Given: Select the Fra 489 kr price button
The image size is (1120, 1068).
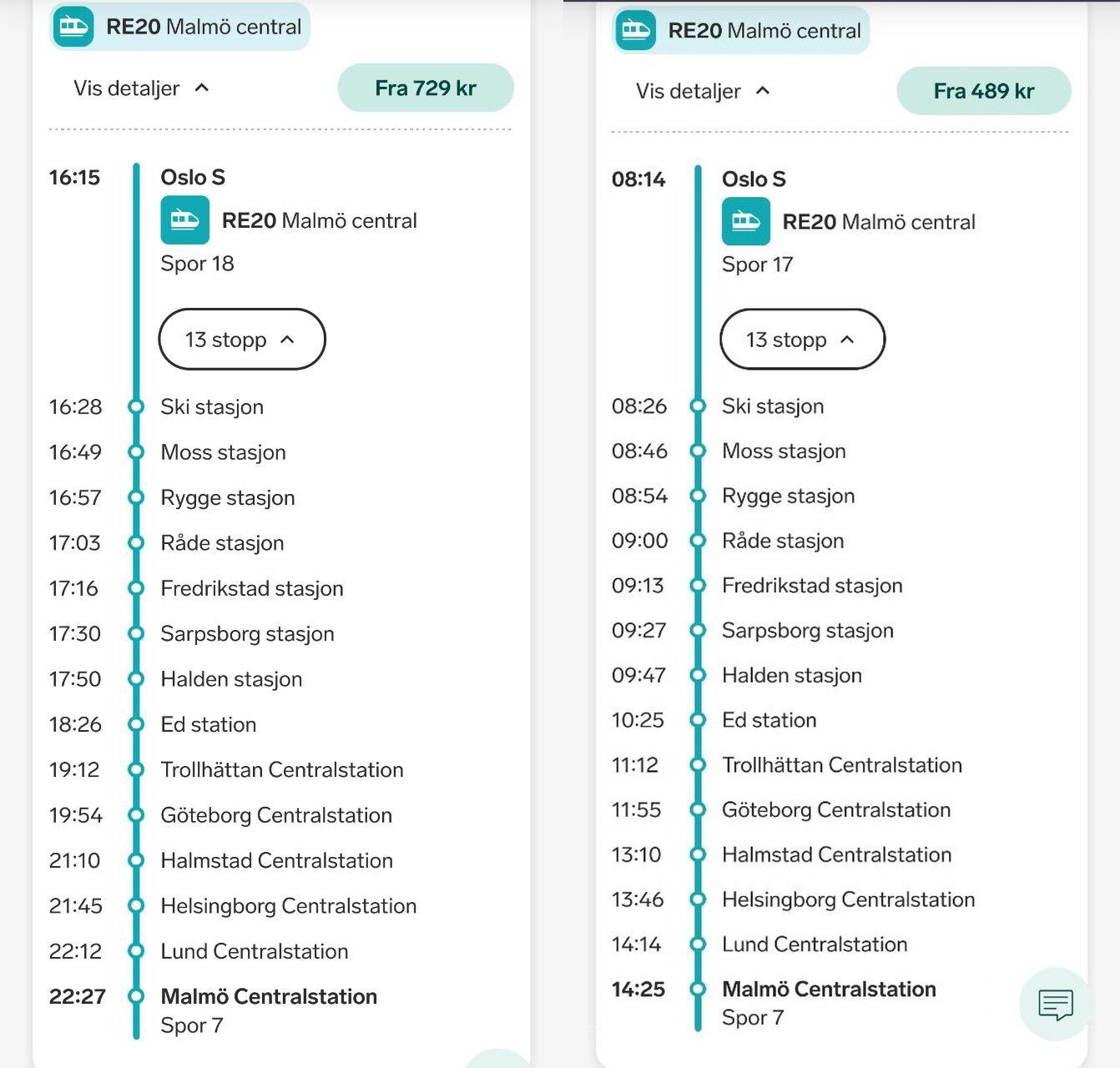Looking at the screenshot, I should 984,91.
